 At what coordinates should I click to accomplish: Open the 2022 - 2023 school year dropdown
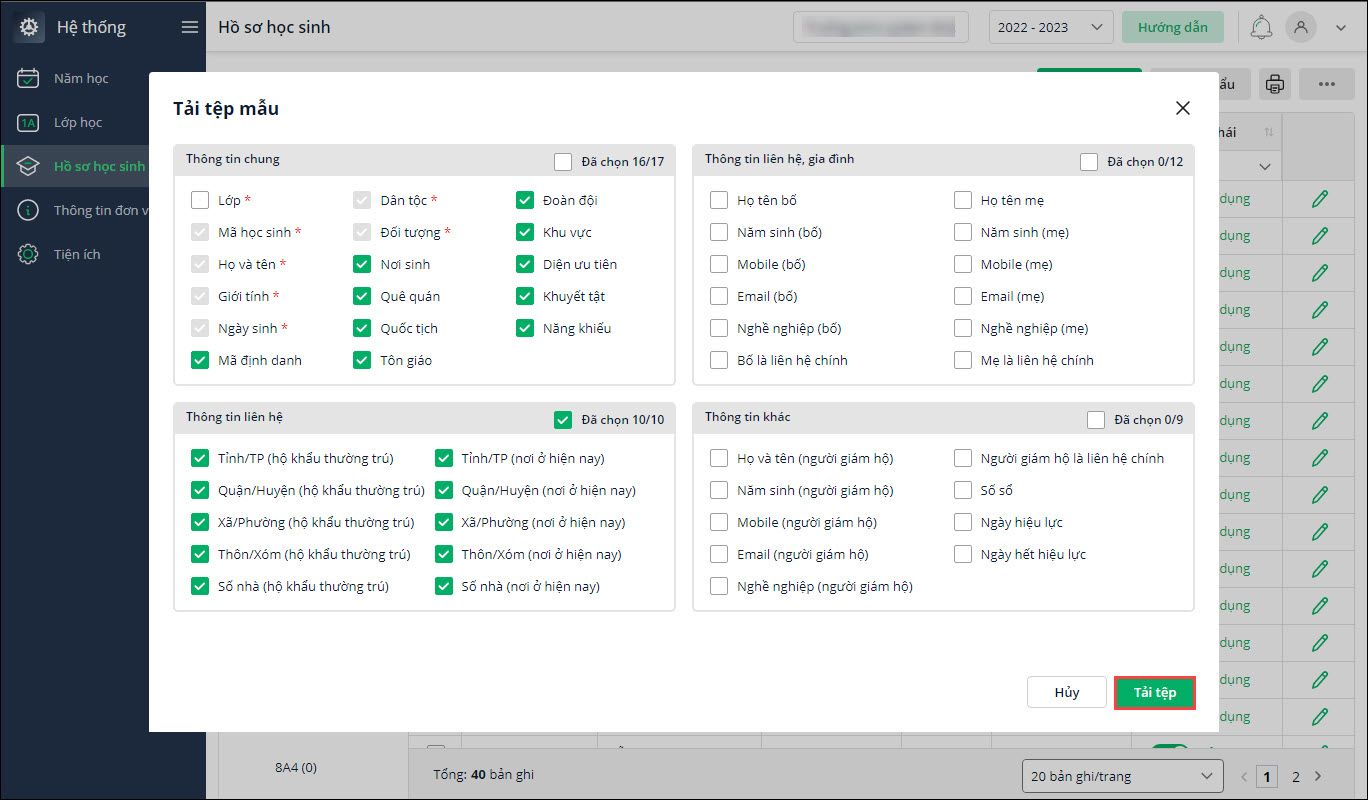[x=1050, y=27]
